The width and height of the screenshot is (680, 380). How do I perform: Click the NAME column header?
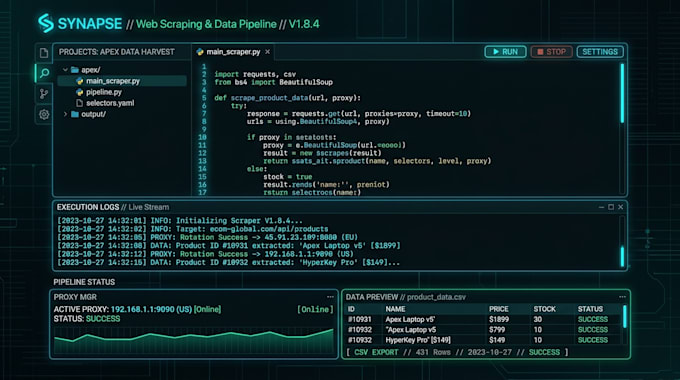tap(395, 309)
